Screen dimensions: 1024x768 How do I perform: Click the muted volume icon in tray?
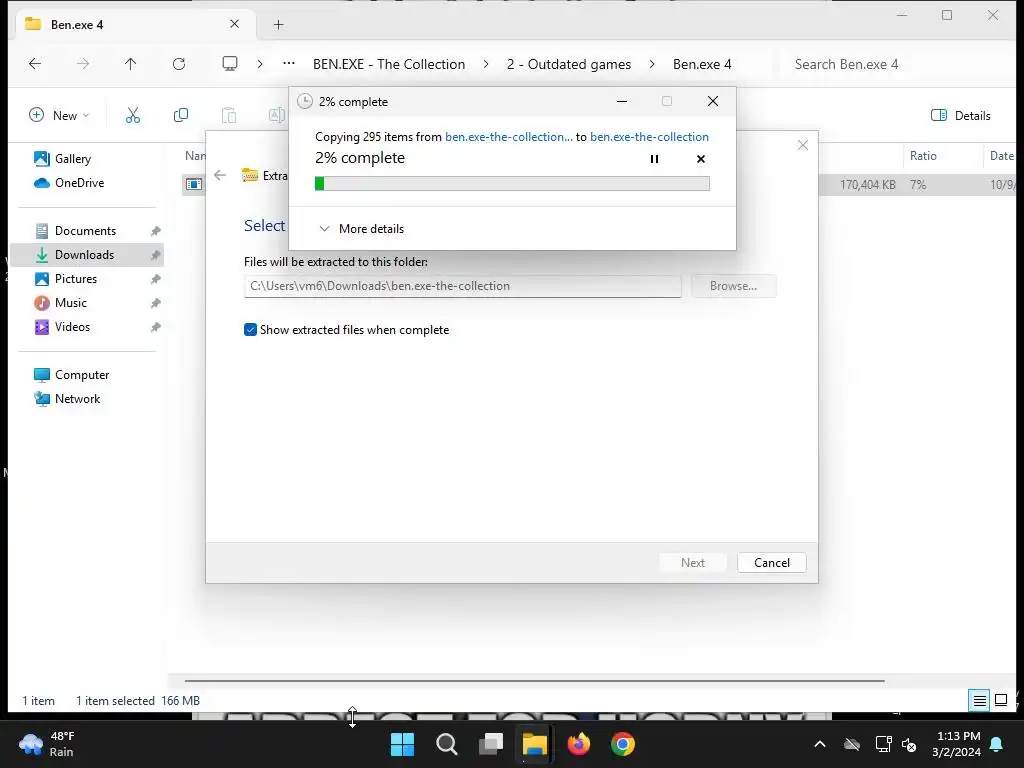[x=908, y=744]
